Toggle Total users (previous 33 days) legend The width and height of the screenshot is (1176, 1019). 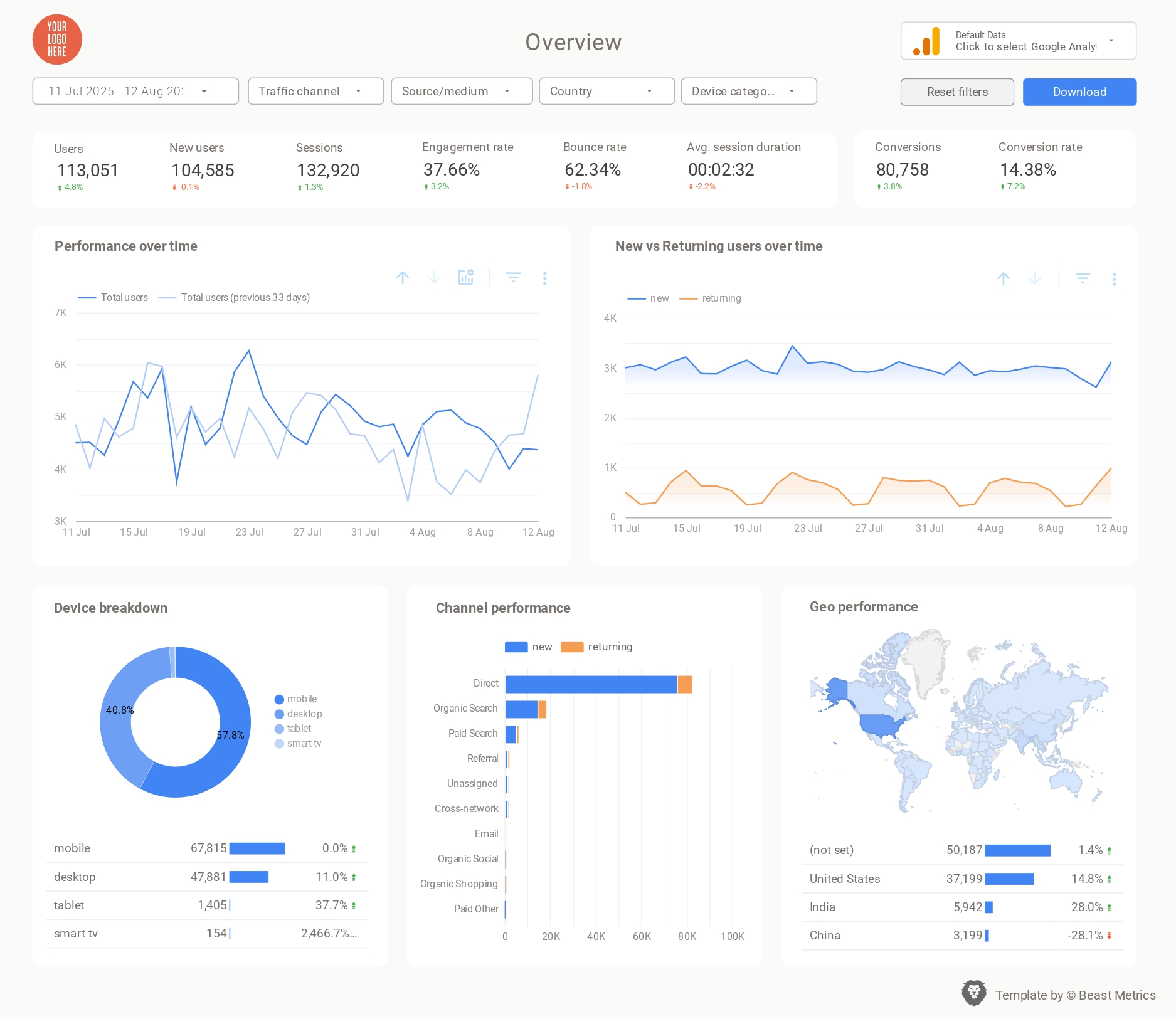[x=234, y=297]
